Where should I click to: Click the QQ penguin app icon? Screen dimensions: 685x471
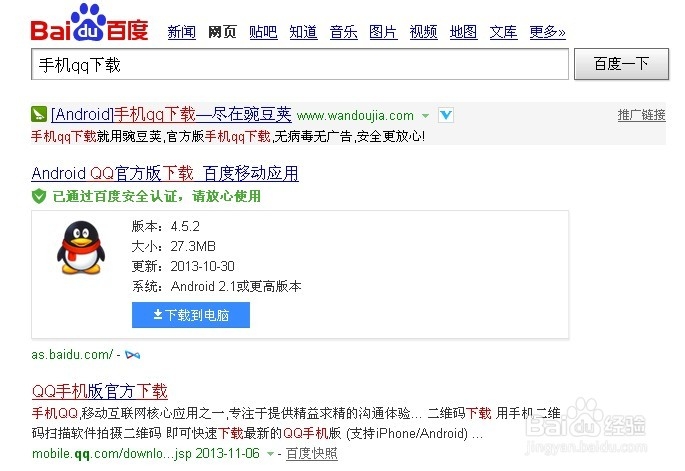coord(81,247)
